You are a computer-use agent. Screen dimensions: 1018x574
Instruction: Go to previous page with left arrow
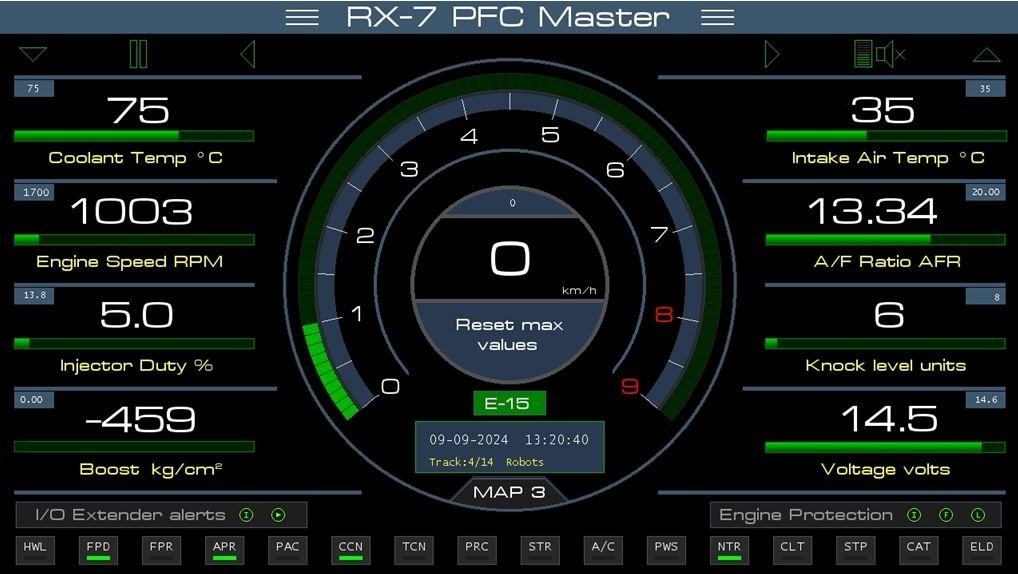tap(248, 54)
